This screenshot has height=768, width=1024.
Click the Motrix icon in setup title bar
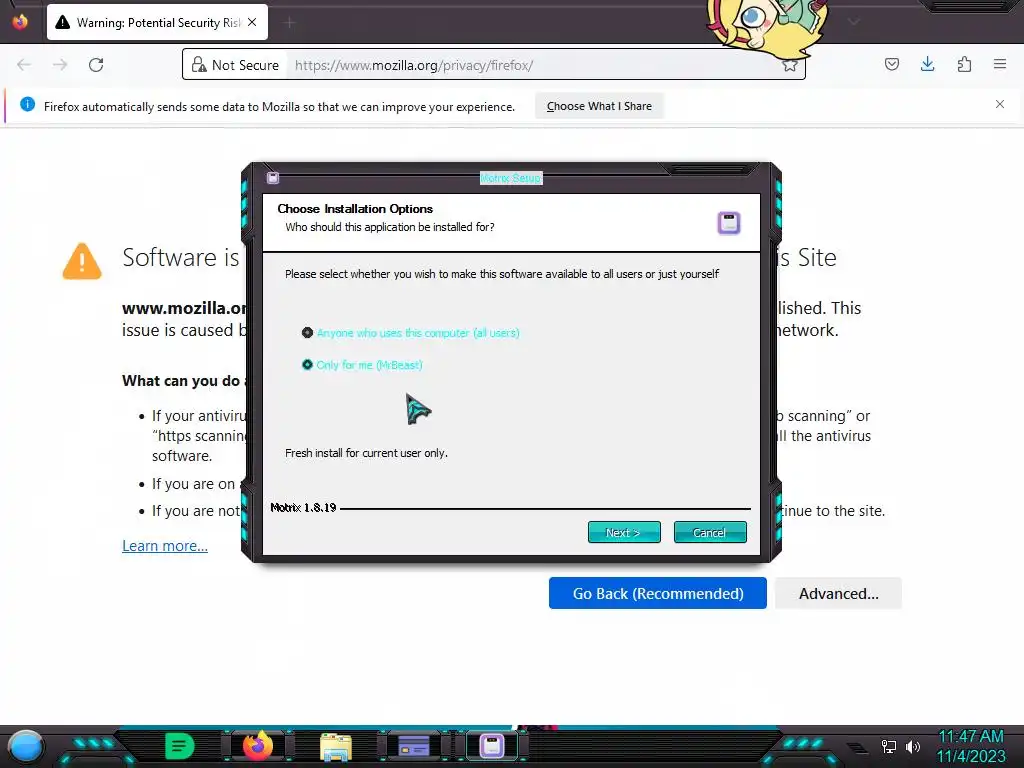(x=273, y=178)
